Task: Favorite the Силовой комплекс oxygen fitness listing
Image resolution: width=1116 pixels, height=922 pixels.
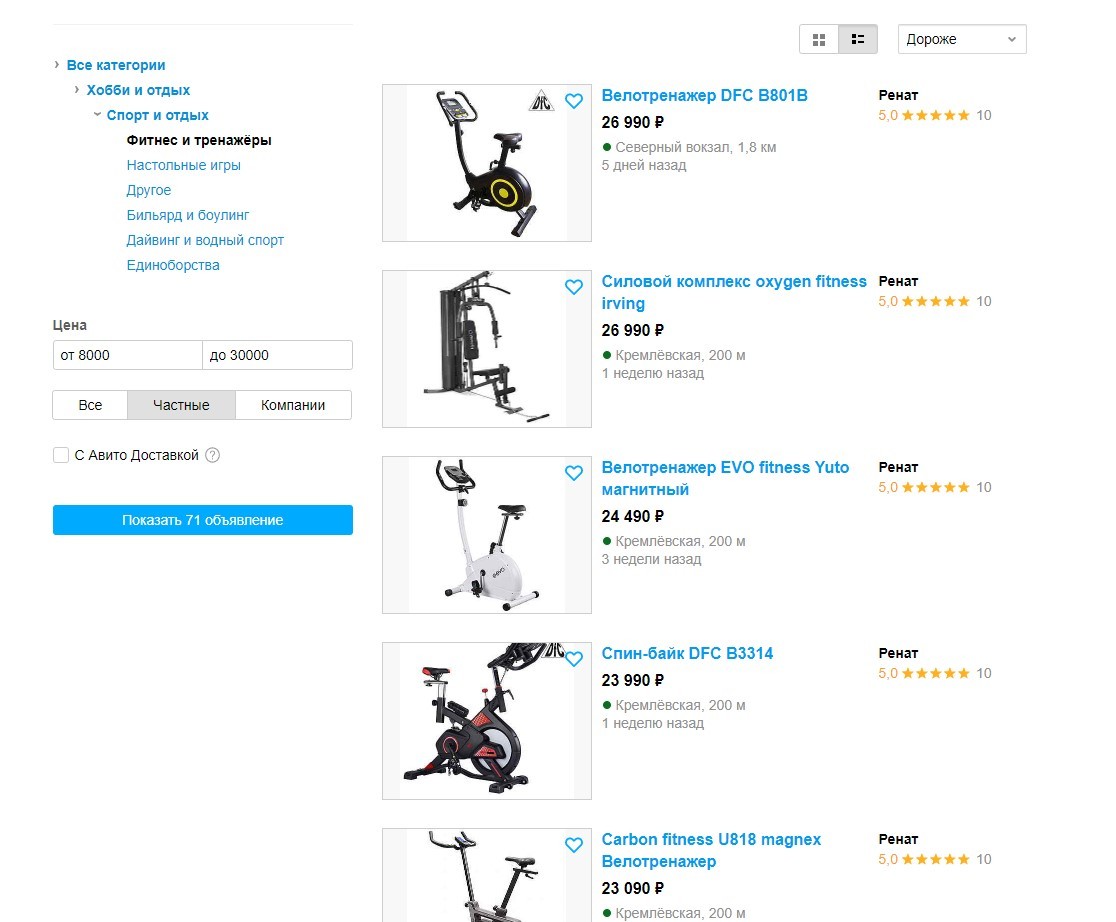Action: coord(574,287)
